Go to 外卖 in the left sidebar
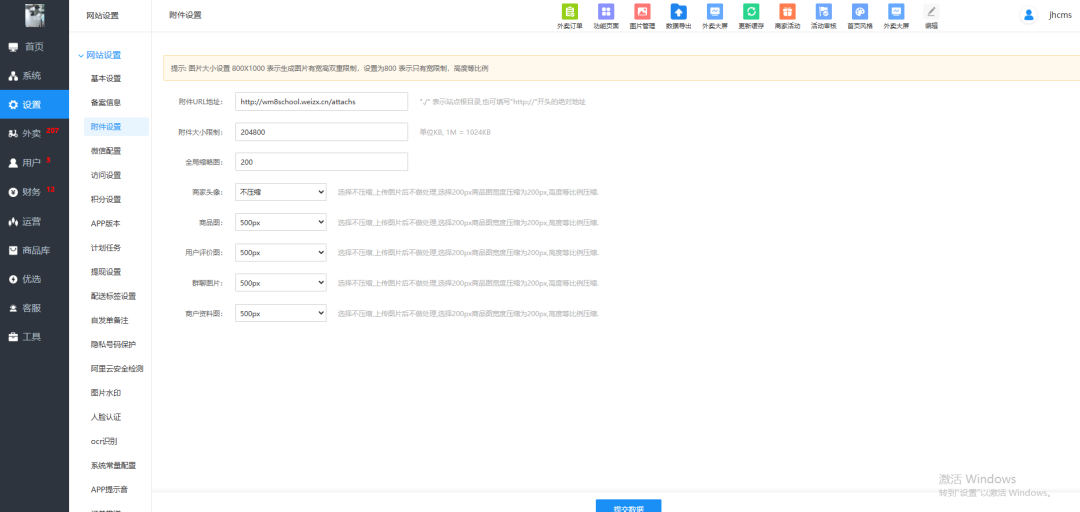Image resolution: width=1080 pixels, height=512 pixels. 33,133
